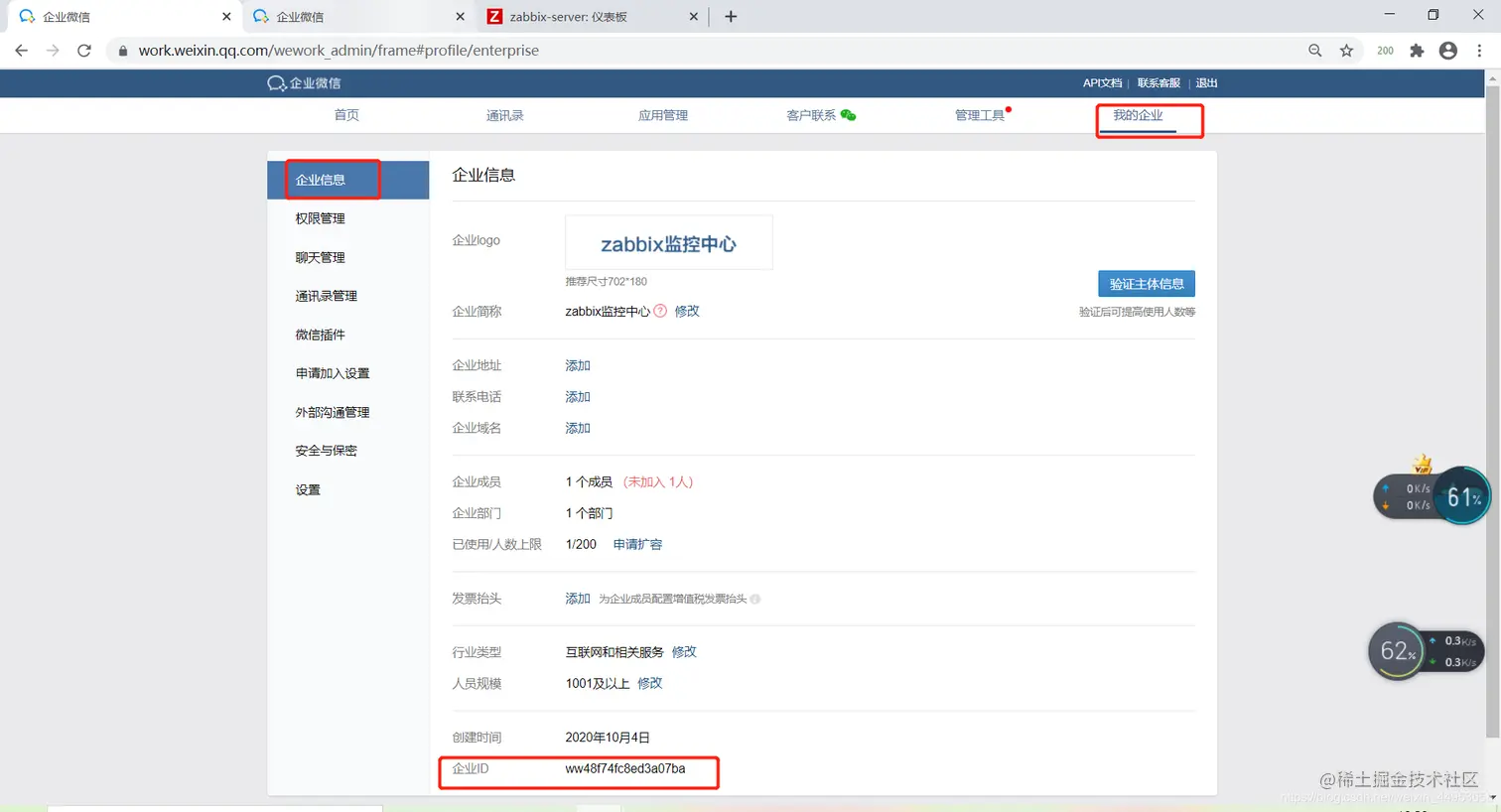Click the 61% floating monitor widget
This screenshot has width=1501, height=812.
tap(1462, 495)
